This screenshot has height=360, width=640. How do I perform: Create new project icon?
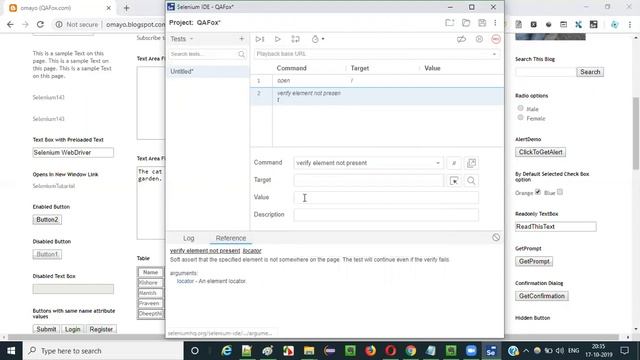(x=449, y=23)
